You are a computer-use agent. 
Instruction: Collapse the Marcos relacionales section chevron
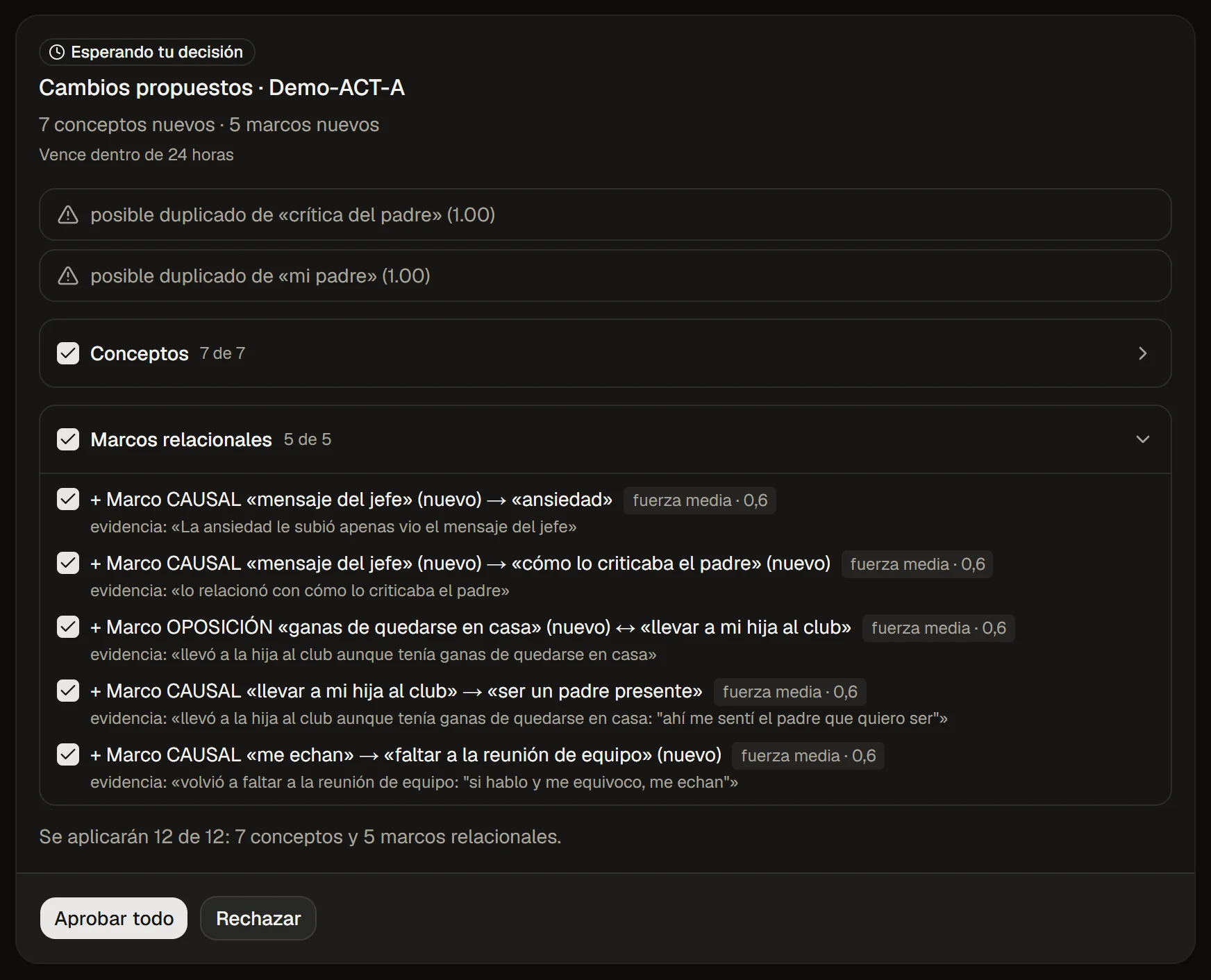1143,439
